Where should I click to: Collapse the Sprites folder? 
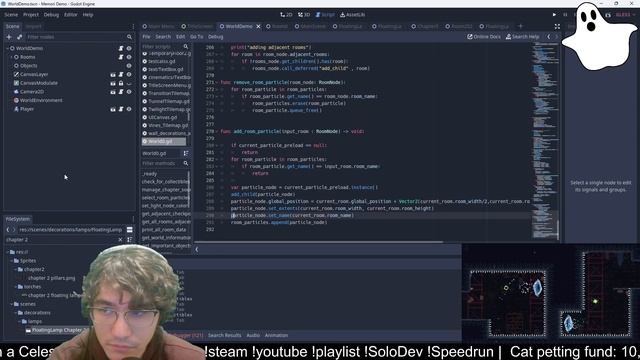click(x=11, y=260)
